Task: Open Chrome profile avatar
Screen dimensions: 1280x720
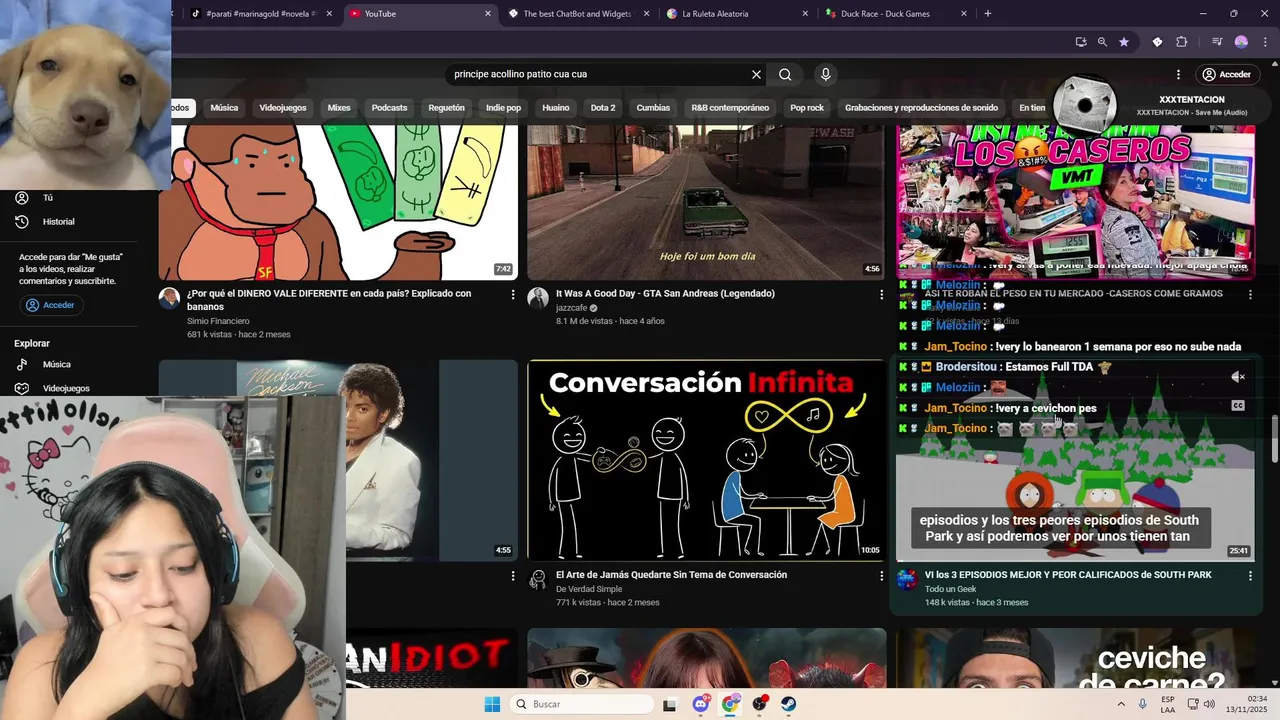Action: tap(1241, 42)
